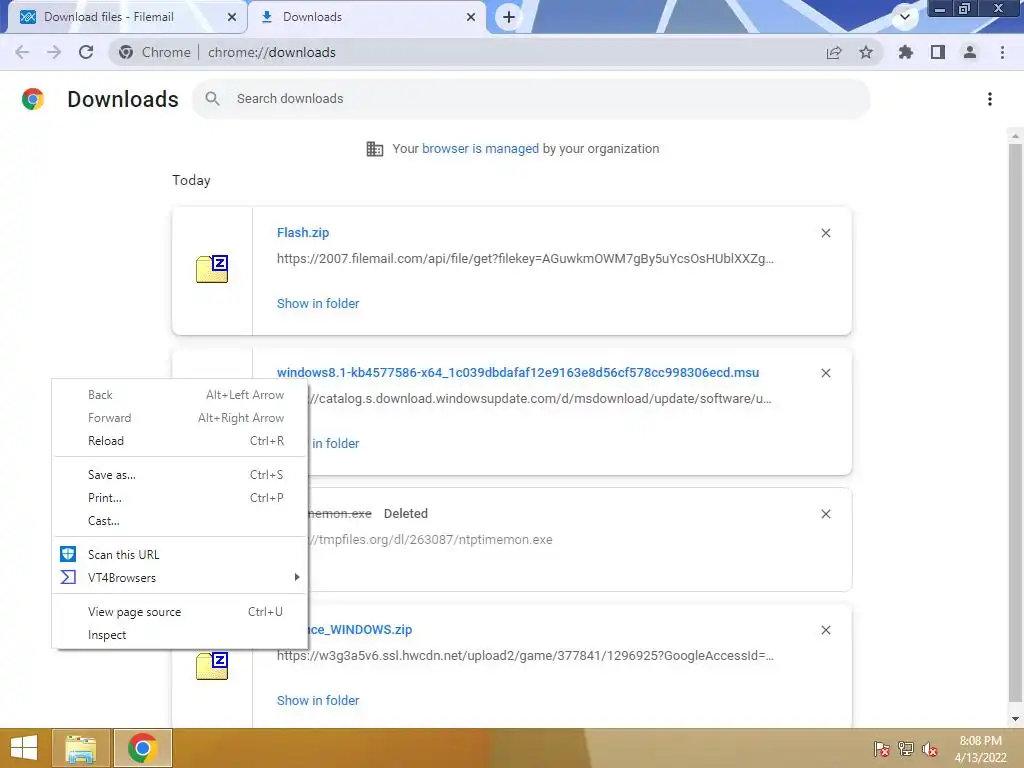Close the Download files - Filemail tab
This screenshot has height=768, width=1024.
coord(232,17)
